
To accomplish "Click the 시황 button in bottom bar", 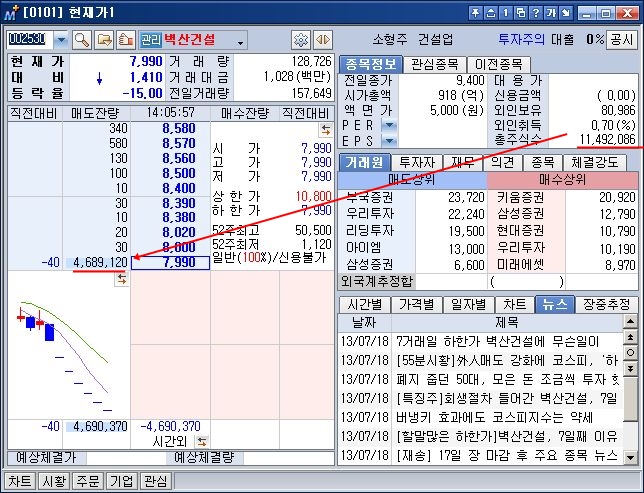I will point(54,481).
